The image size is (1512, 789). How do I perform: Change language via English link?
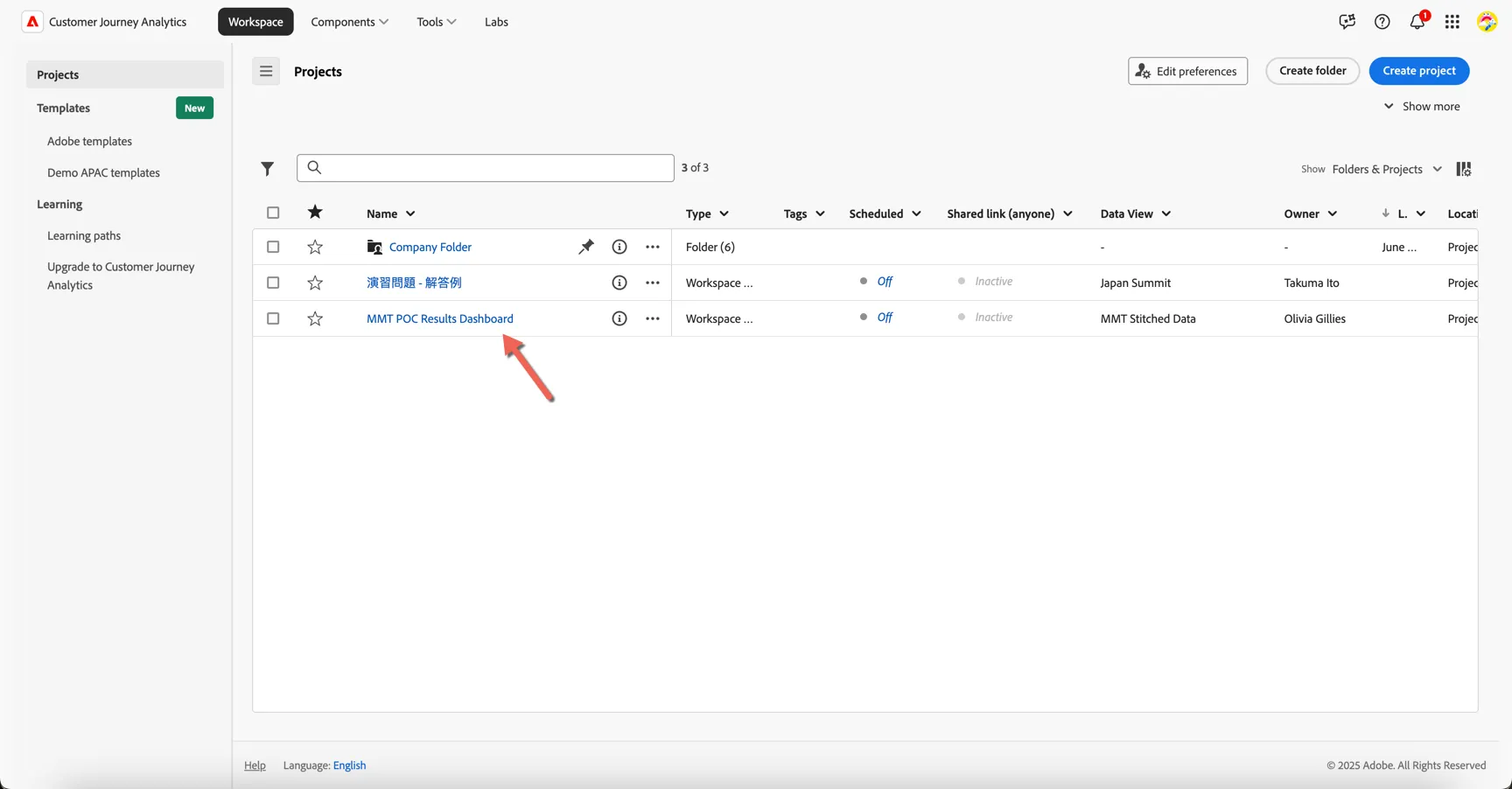[349, 765]
